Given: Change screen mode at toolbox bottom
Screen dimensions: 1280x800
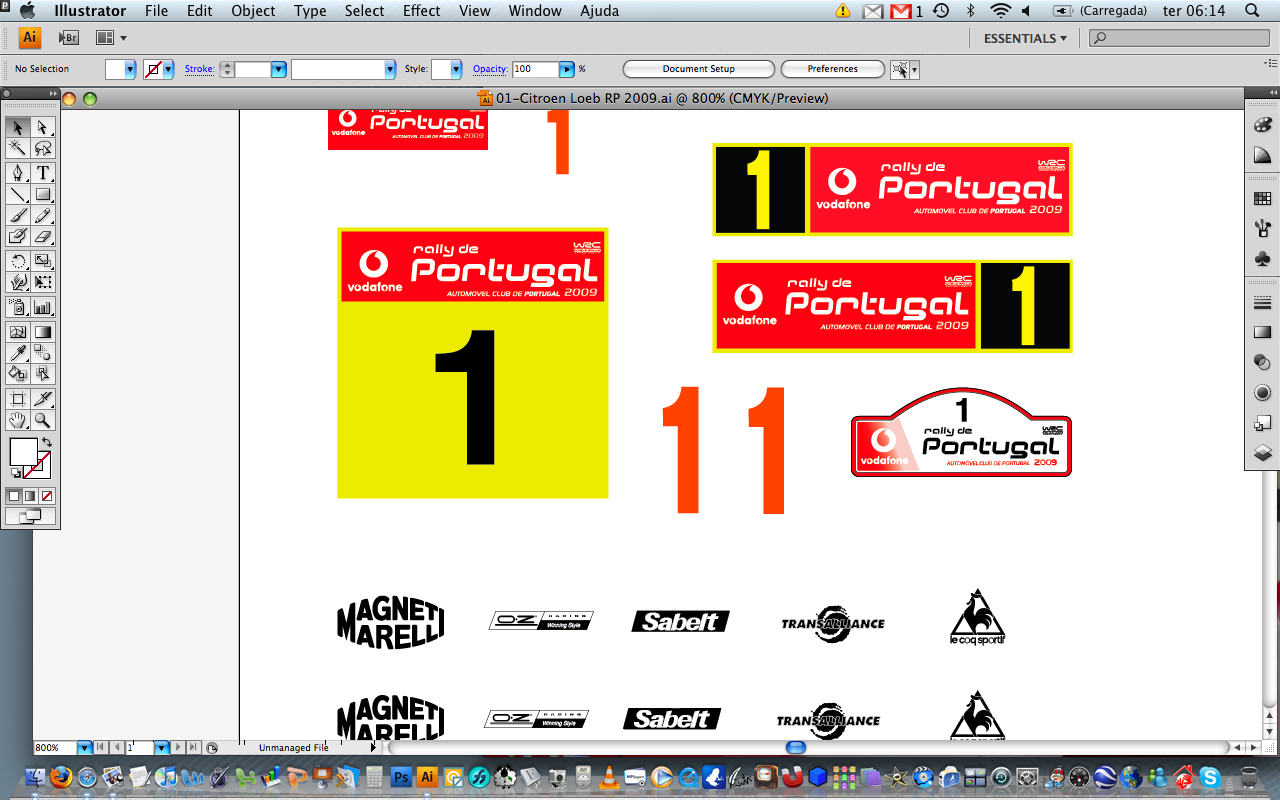Looking at the screenshot, I should tap(30, 516).
